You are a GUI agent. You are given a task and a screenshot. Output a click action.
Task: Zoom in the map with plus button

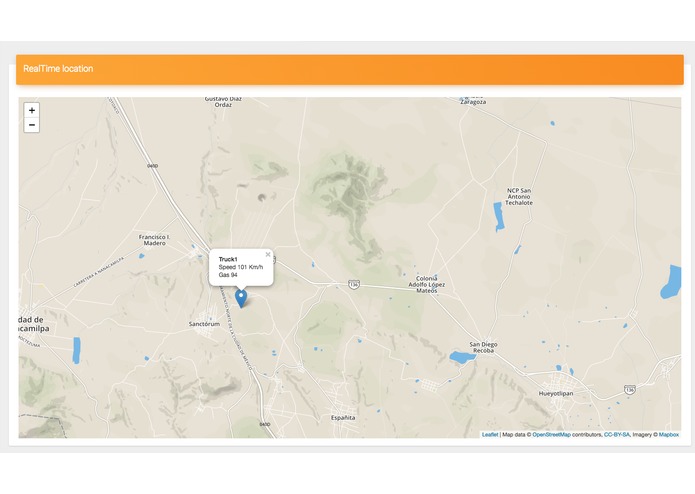31,110
